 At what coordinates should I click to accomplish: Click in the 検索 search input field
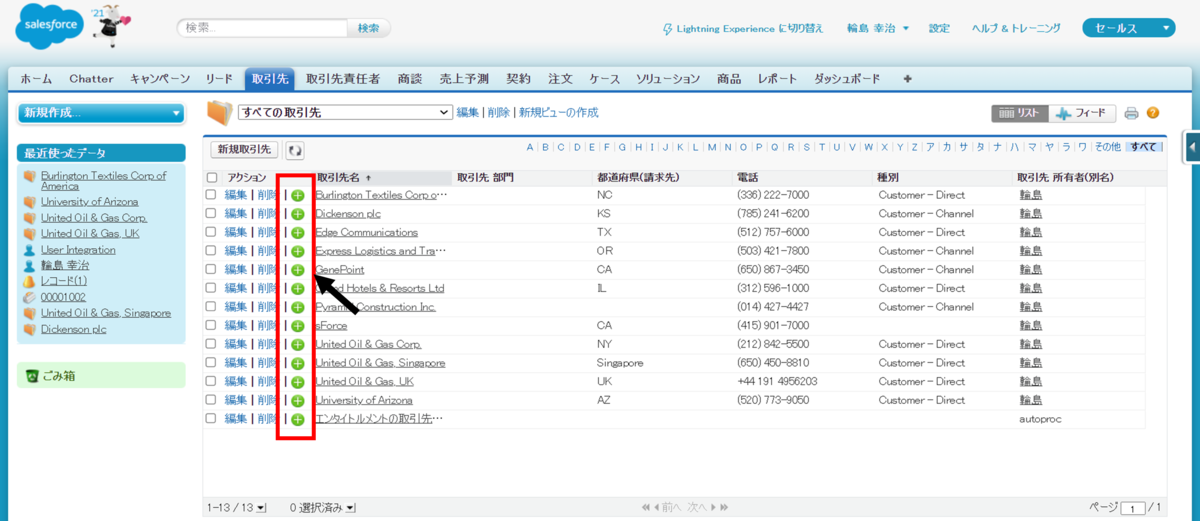click(x=264, y=28)
